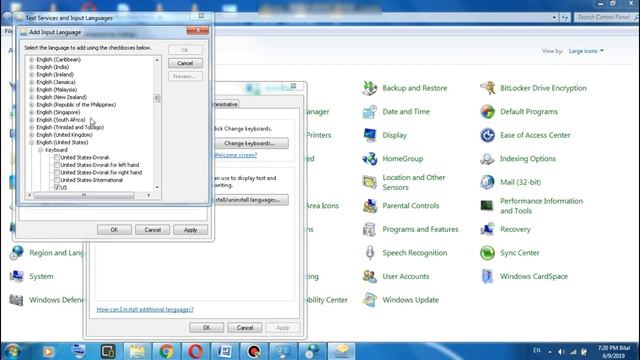Expand the English (Singapore) tree node

(x=31, y=112)
